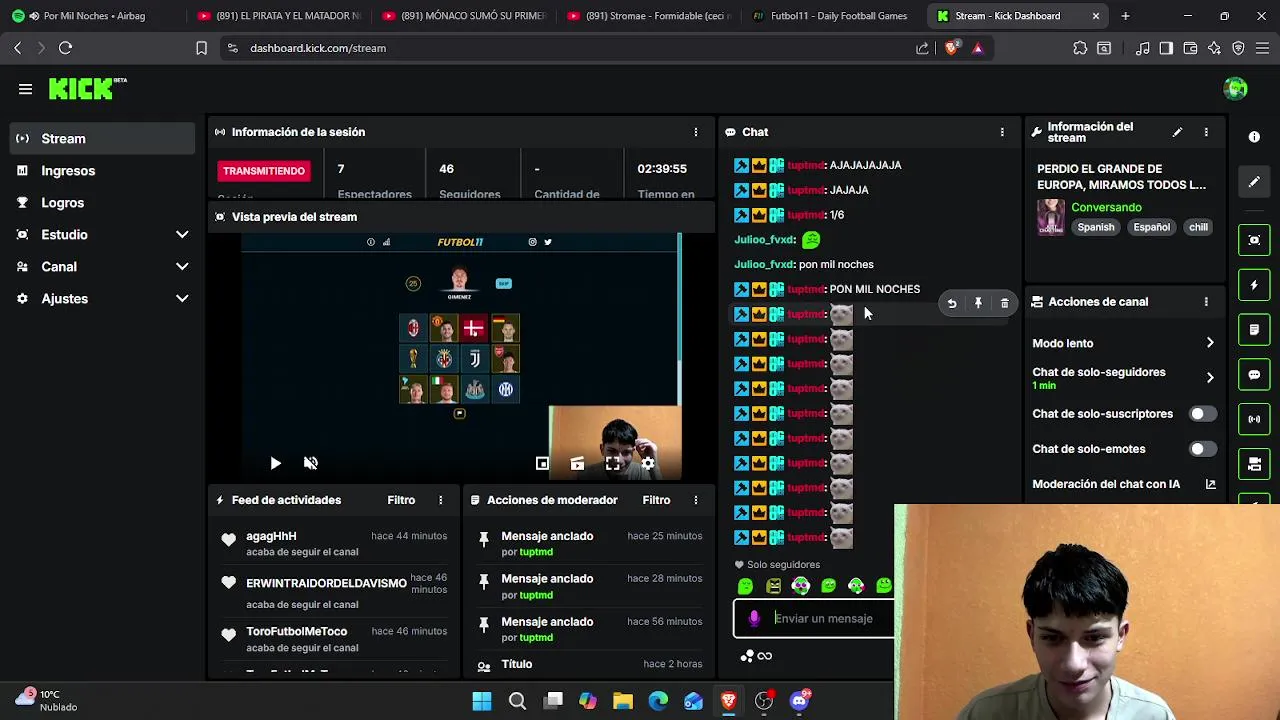Click the camera panel icon in right rail
Image resolution: width=1280 pixels, height=720 pixels.
(1254, 464)
